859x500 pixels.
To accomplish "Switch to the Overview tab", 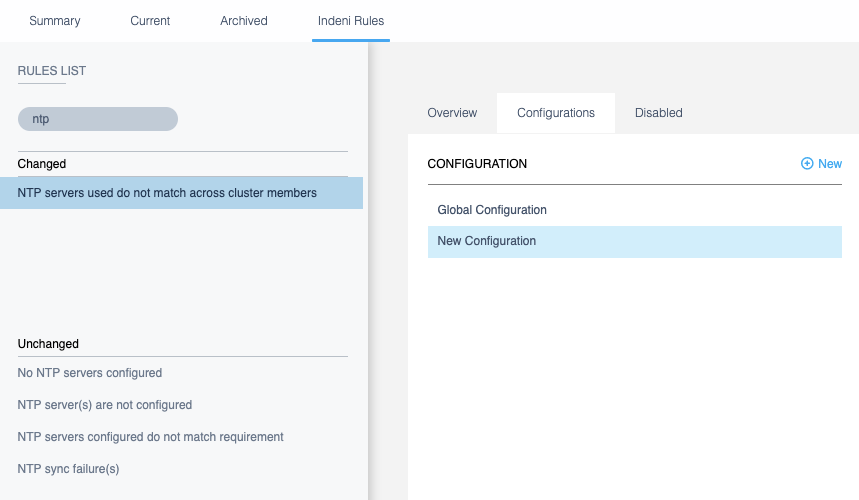I will [452, 113].
